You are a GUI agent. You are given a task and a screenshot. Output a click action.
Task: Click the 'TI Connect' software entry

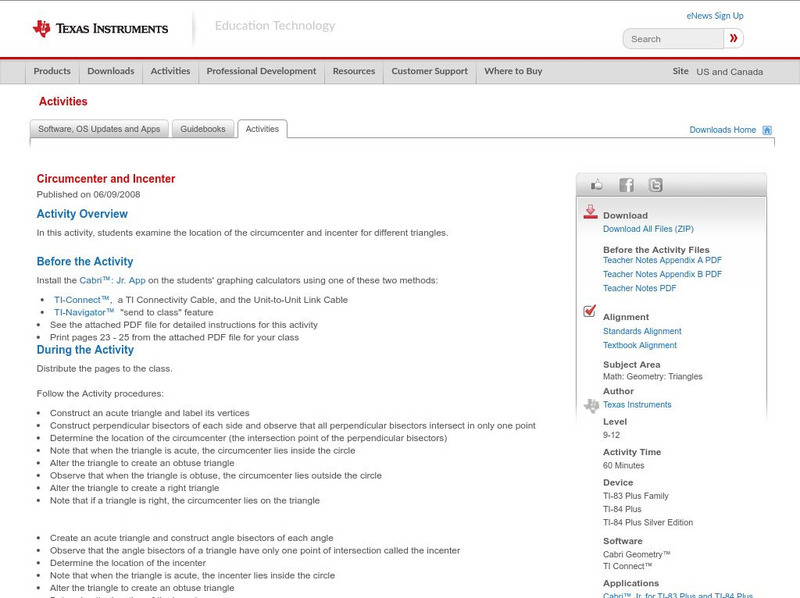click(628, 566)
